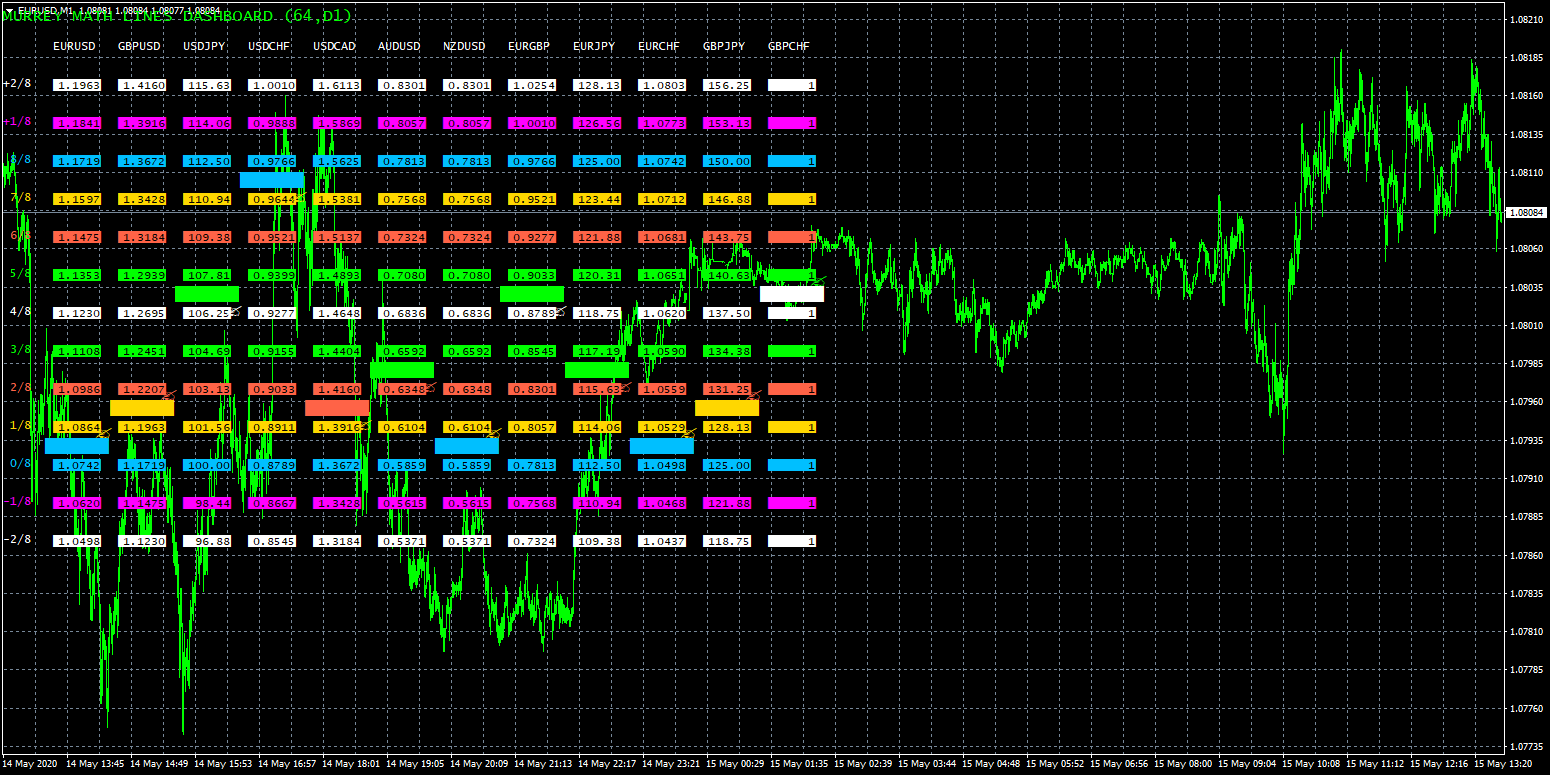The height and width of the screenshot is (775, 1550).
Task: Click the arrow marker beside GBPUSD 1.2207
Action: pyautogui.click(x=170, y=395)
